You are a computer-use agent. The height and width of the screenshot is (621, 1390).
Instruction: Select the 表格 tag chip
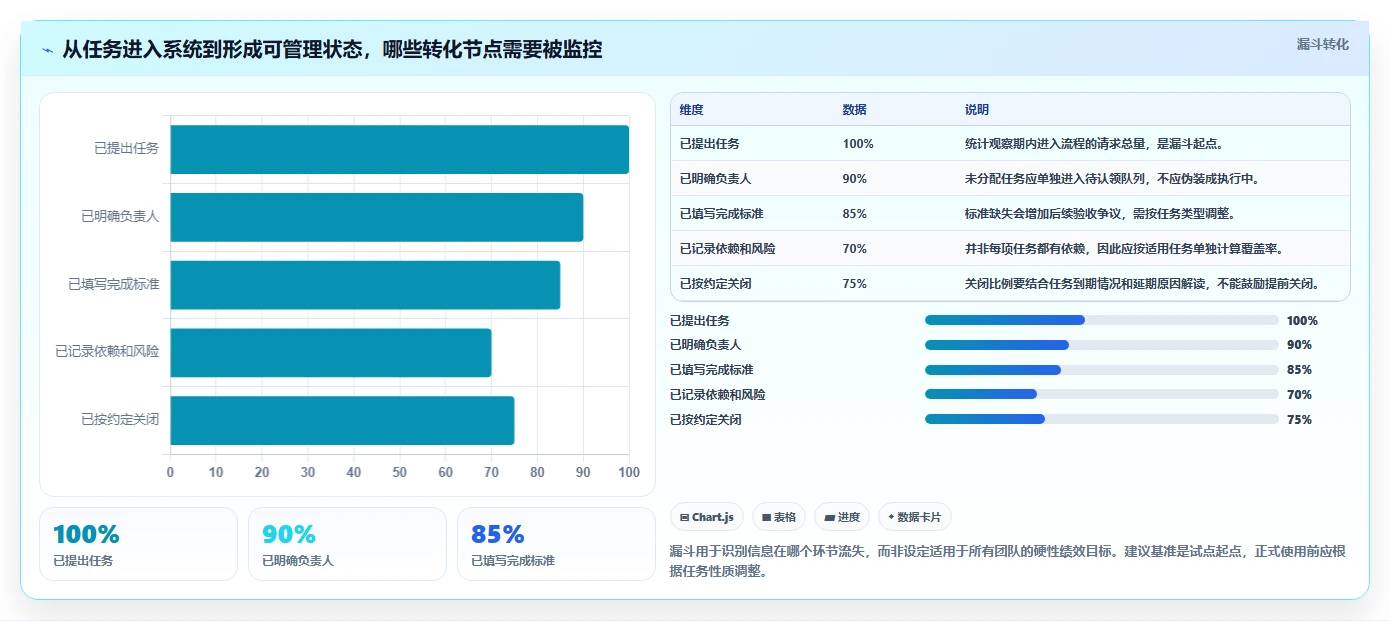[x=779, y=517]
